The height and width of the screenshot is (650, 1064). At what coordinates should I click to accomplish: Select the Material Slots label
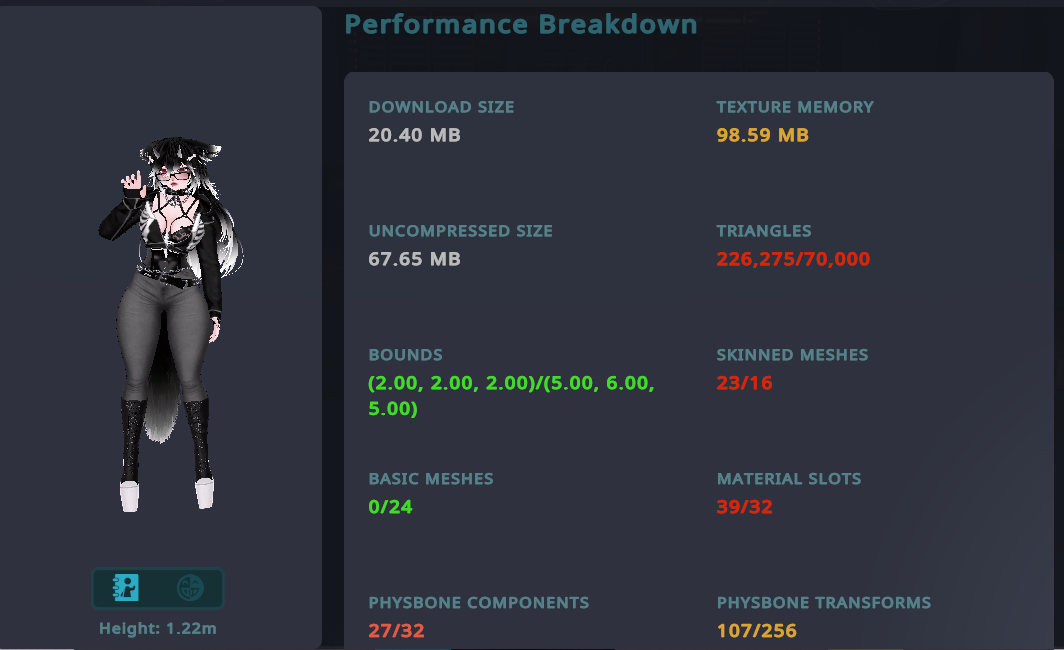click(788, 479)
